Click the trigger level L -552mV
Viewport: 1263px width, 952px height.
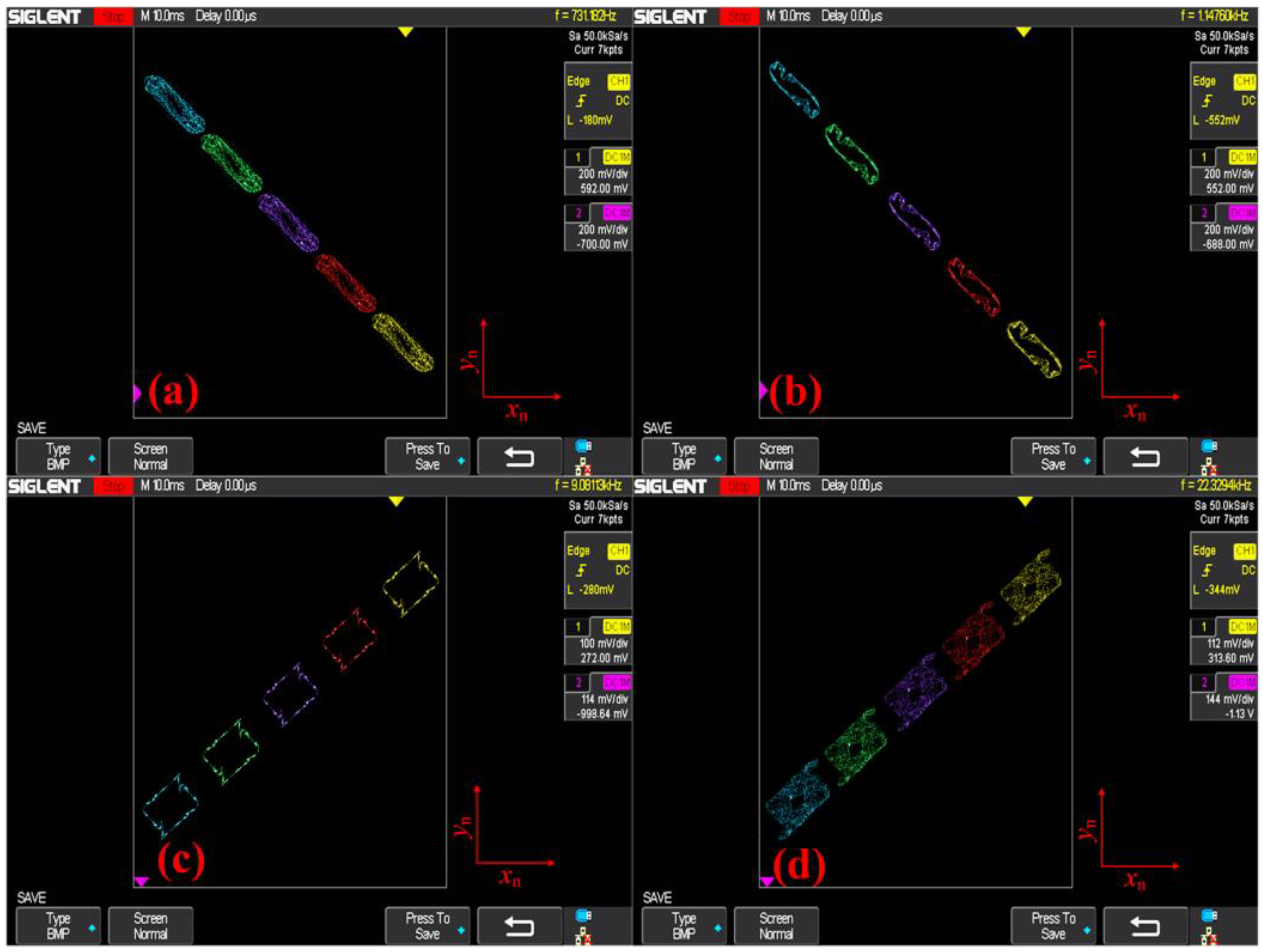[1216, 120]
